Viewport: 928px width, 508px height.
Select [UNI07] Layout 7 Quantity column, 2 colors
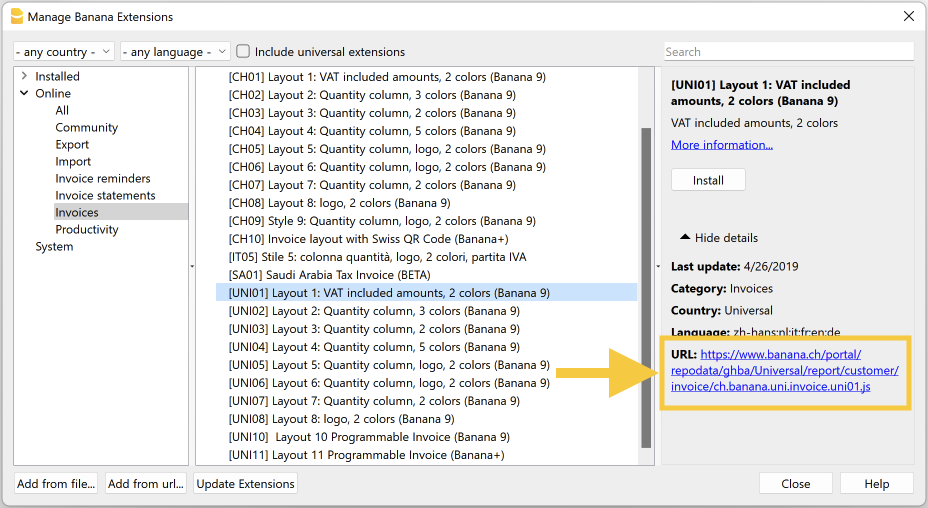(x=374, y=401)
